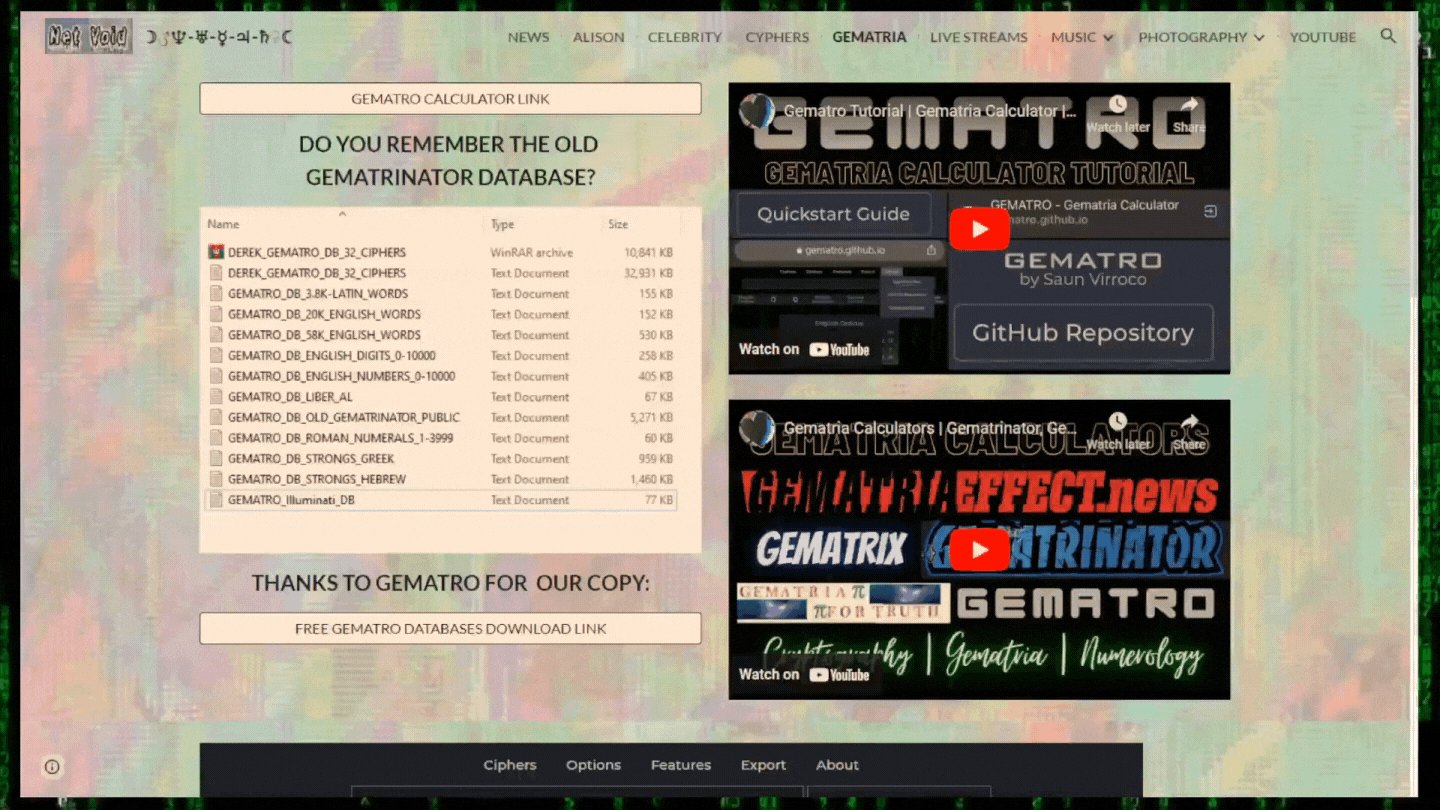1440x810 pixels.
Task: Click Watch on YouTube in Gematro Tutorial video
Action: 804,349
